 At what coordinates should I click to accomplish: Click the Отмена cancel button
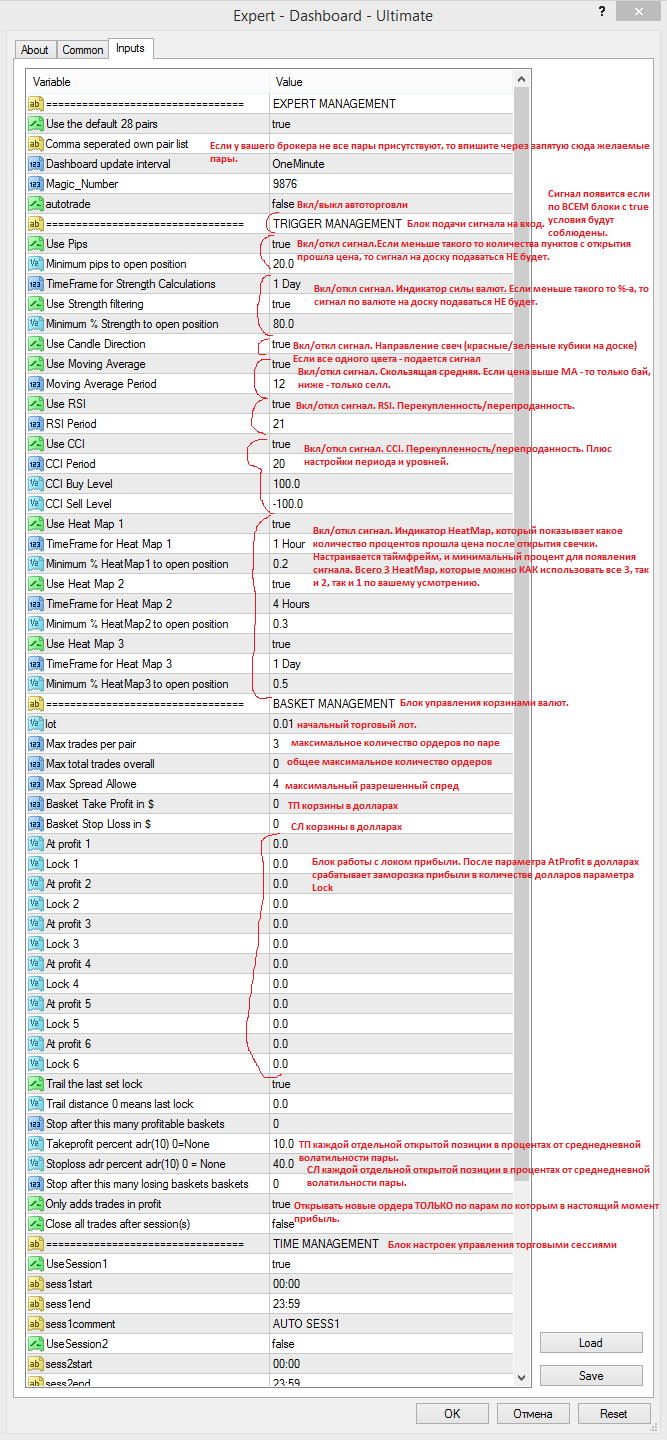tap(532, 1414)
